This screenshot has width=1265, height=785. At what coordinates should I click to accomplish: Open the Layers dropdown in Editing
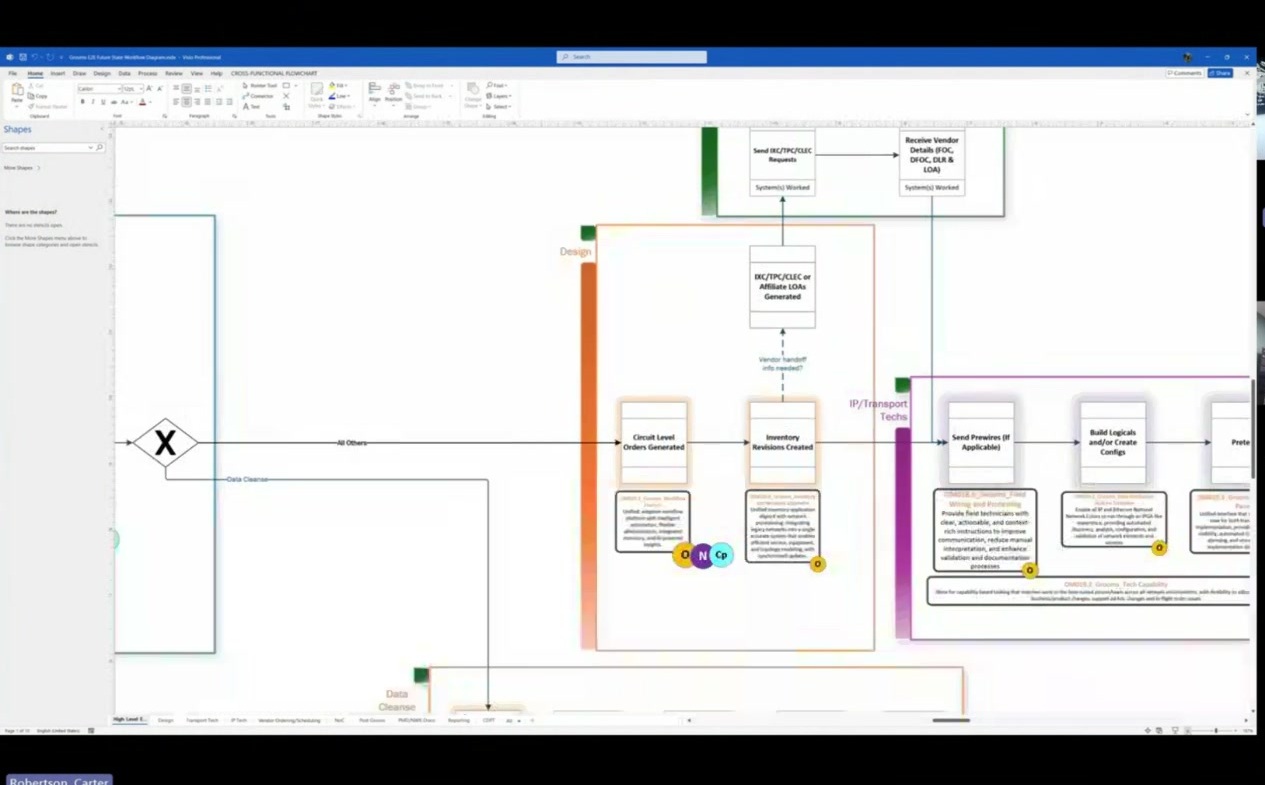498,96
